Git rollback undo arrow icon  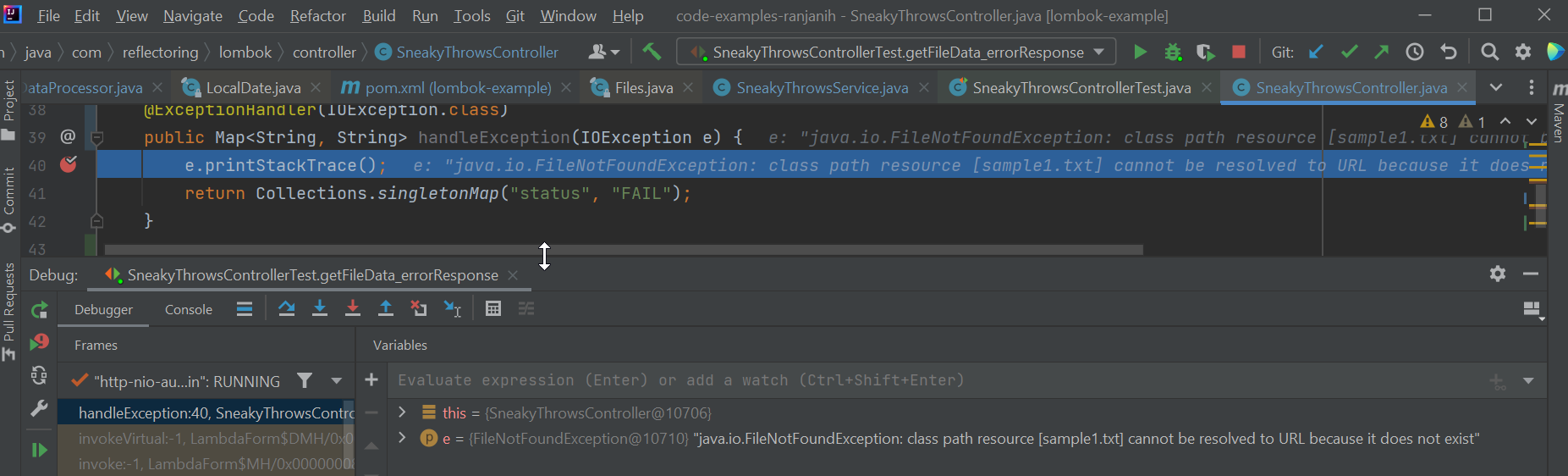[x=1449, y=53]
